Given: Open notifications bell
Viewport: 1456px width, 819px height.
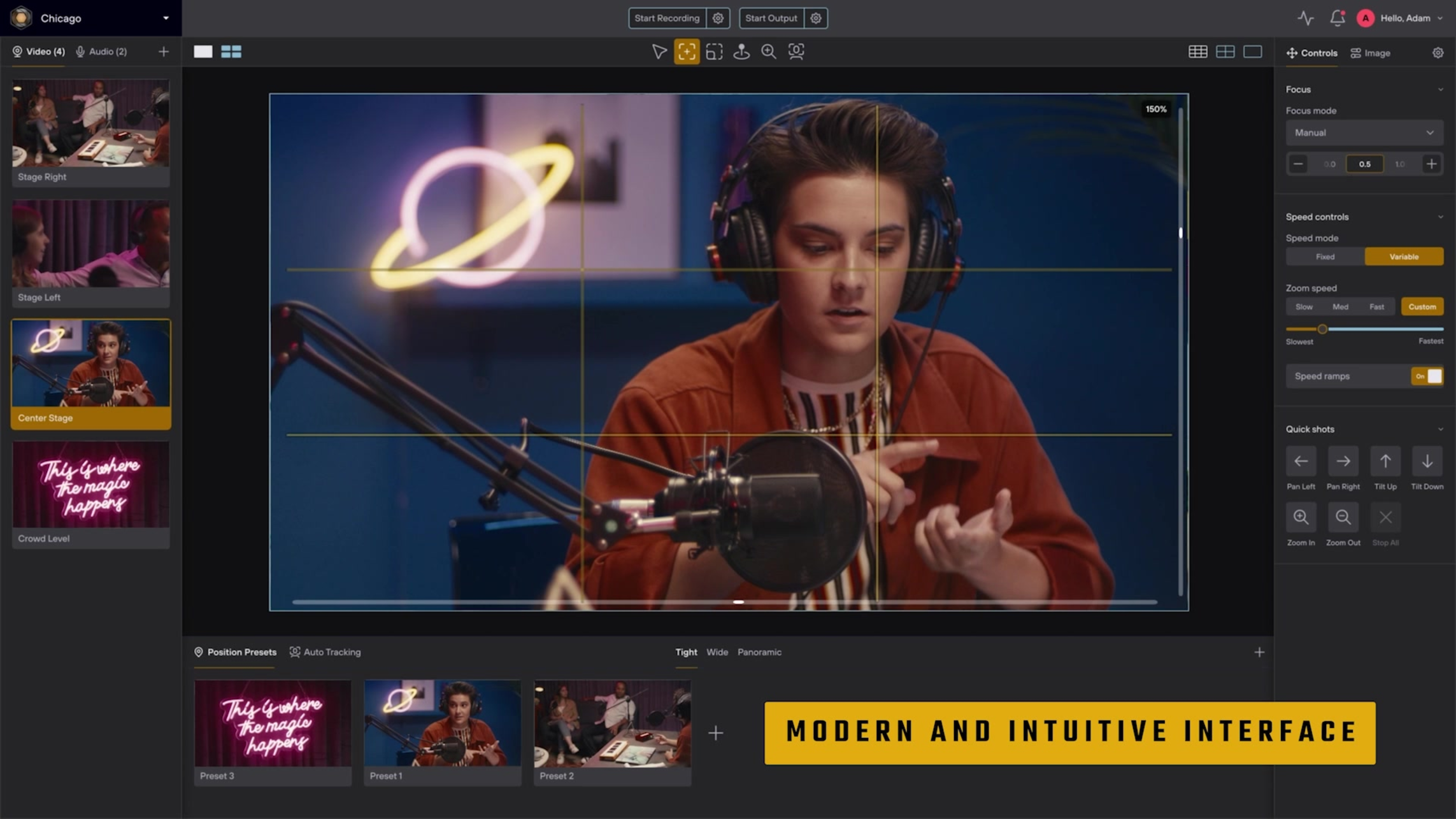Looking at the screenshot, I should tap(1337, 18).
